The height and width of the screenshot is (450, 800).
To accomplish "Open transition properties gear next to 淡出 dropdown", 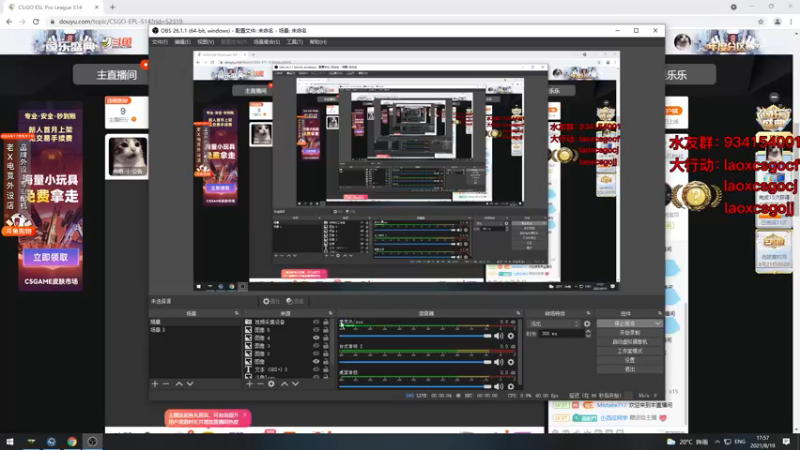I will tap(587, 323).
